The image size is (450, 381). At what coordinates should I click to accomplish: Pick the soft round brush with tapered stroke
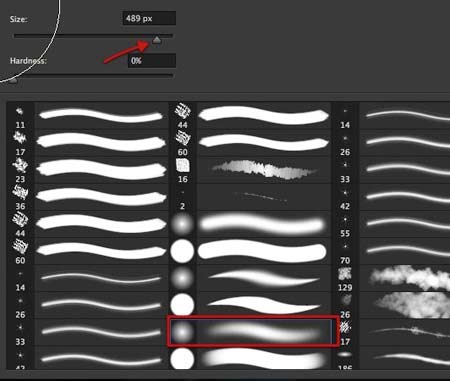tap(250, 278)
